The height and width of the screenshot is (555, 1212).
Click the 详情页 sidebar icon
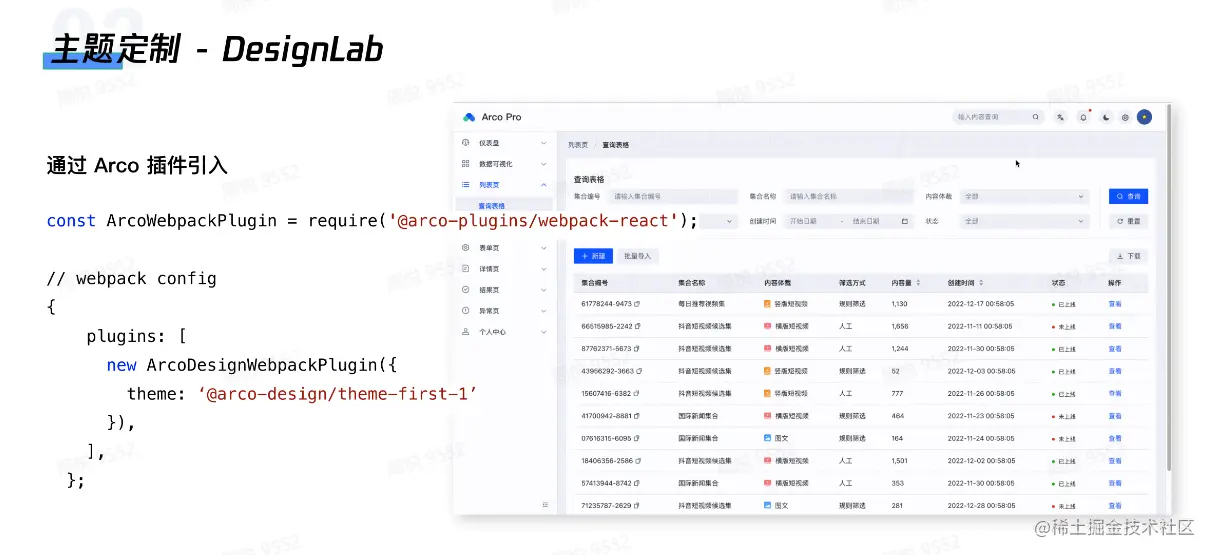(x=466, y=268)
